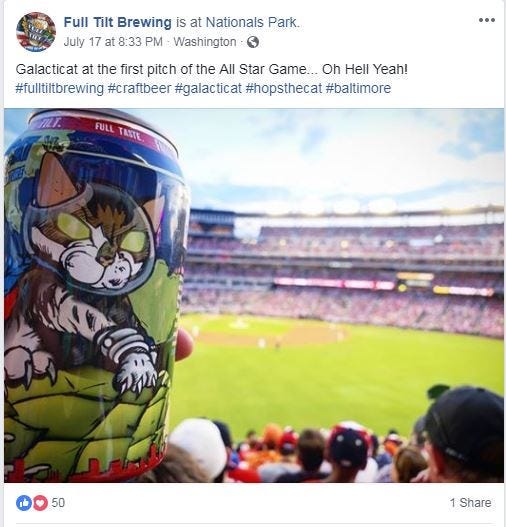
Task: Click the globe public-audience icon
Action: point(253,42)
